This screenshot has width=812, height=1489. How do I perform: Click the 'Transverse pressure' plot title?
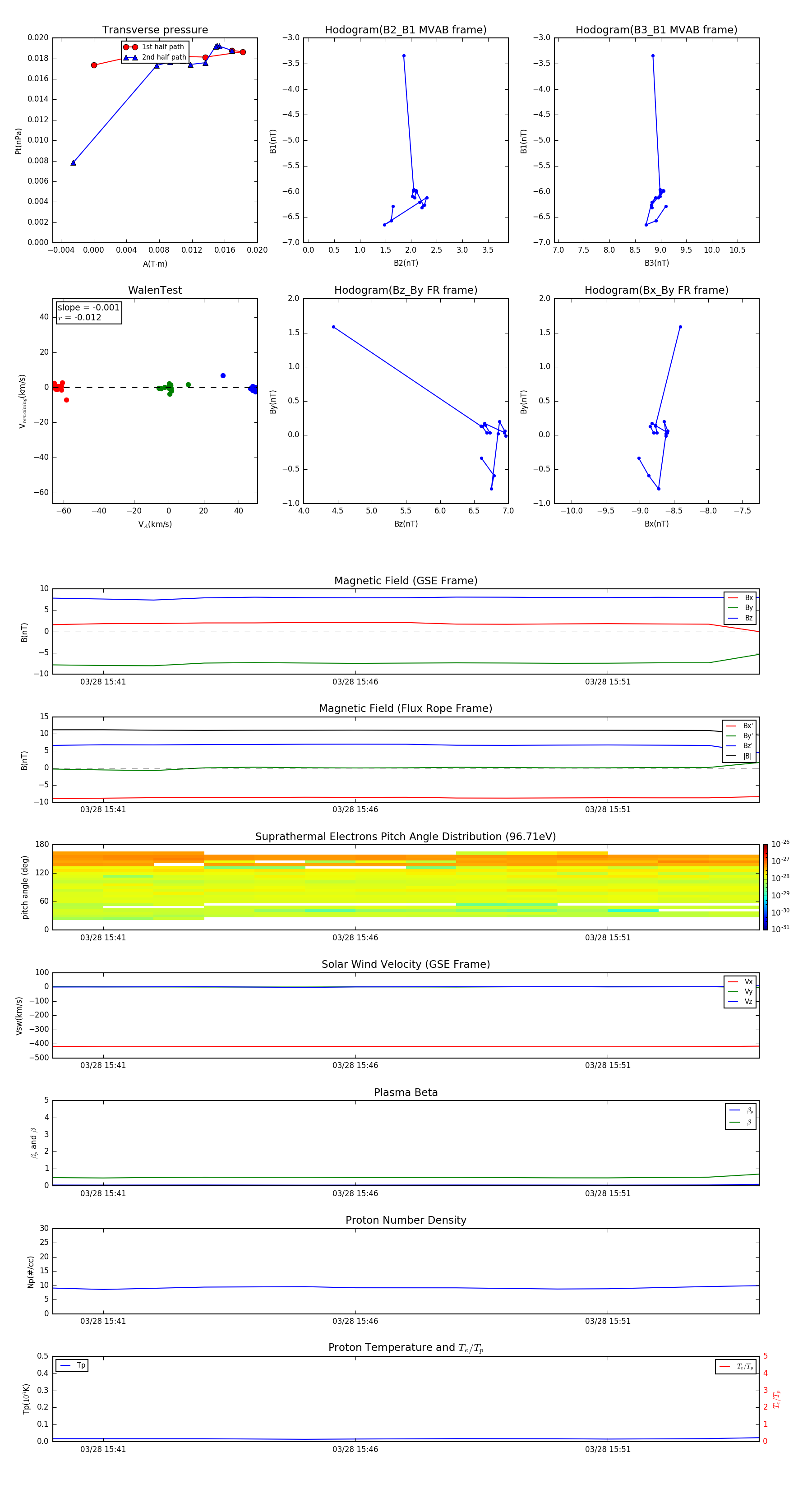(x=155, y=30)
